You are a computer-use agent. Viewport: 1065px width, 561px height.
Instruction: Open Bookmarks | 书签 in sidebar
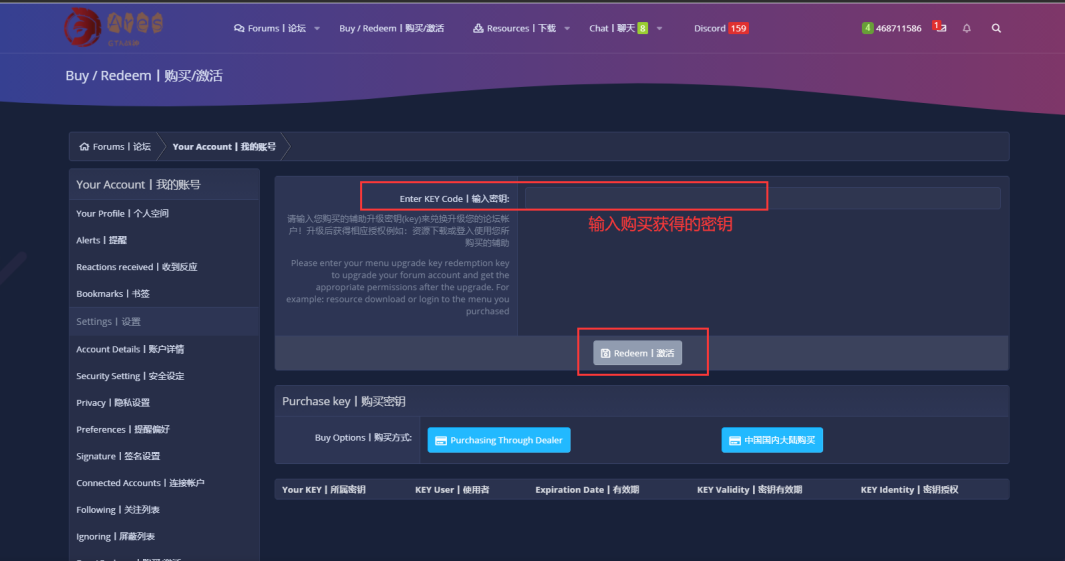pos(113,293)
